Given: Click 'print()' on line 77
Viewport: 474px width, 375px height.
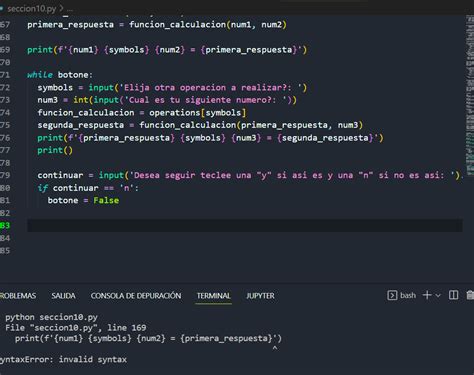Looking at the screenshot, I should click(55, 150).
